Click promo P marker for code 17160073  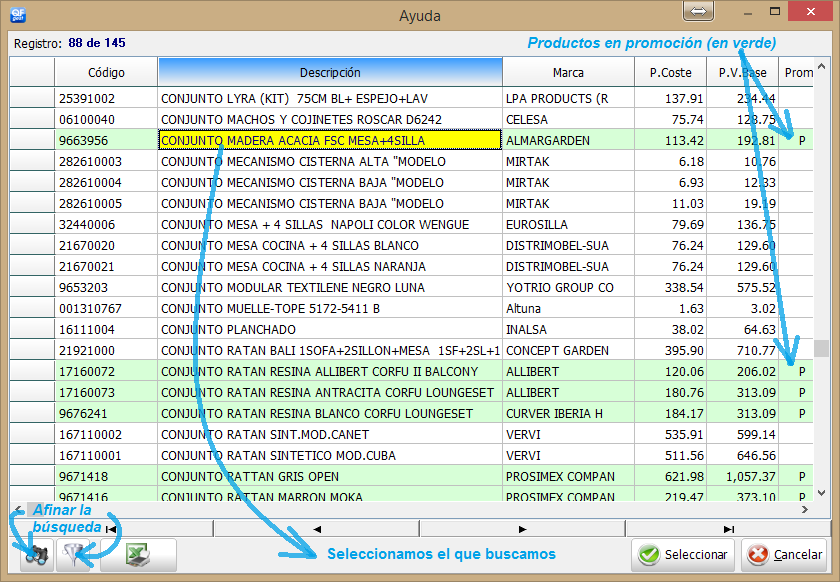tap(802, 392)
